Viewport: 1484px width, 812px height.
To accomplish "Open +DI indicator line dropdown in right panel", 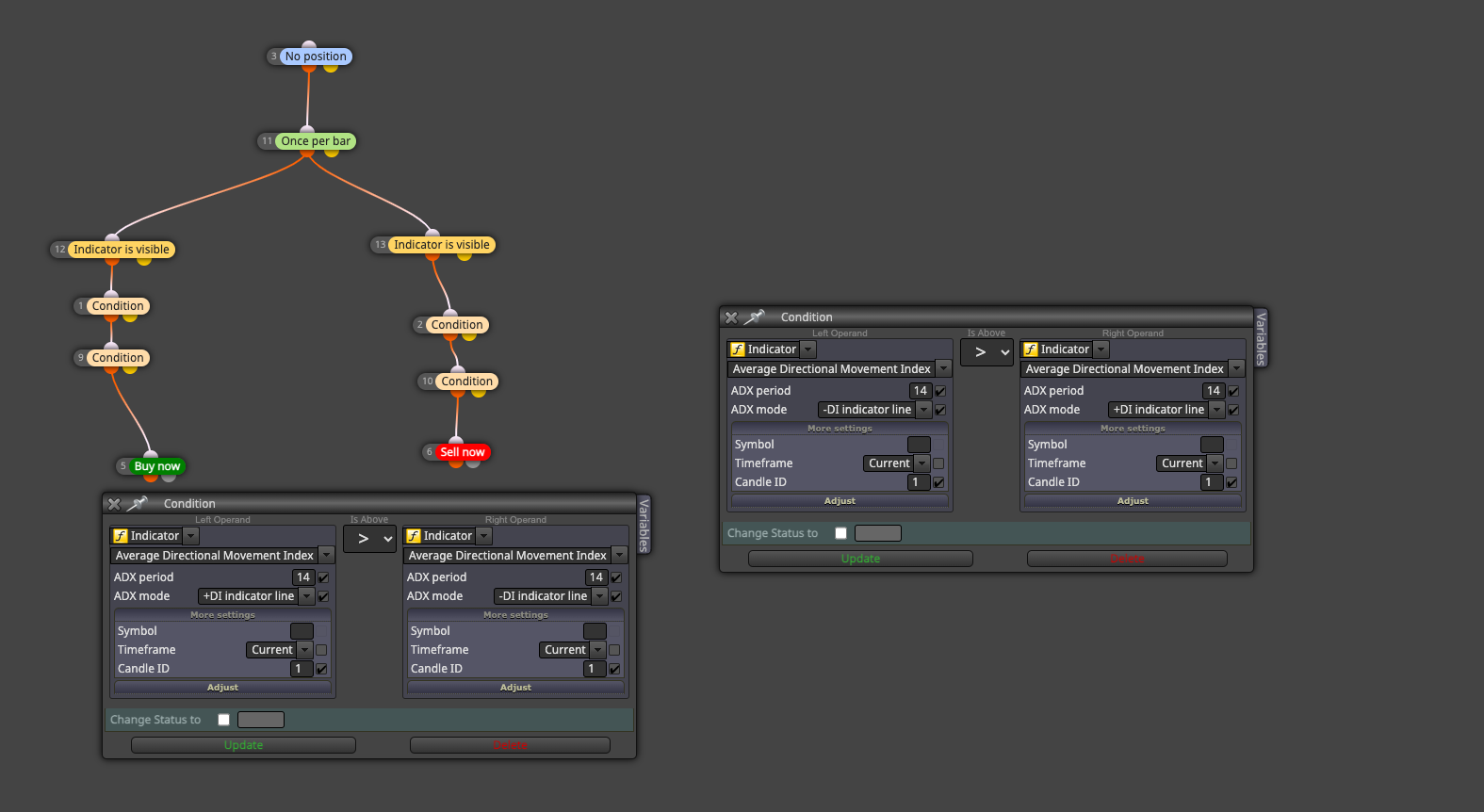I will click(1217, 410).
